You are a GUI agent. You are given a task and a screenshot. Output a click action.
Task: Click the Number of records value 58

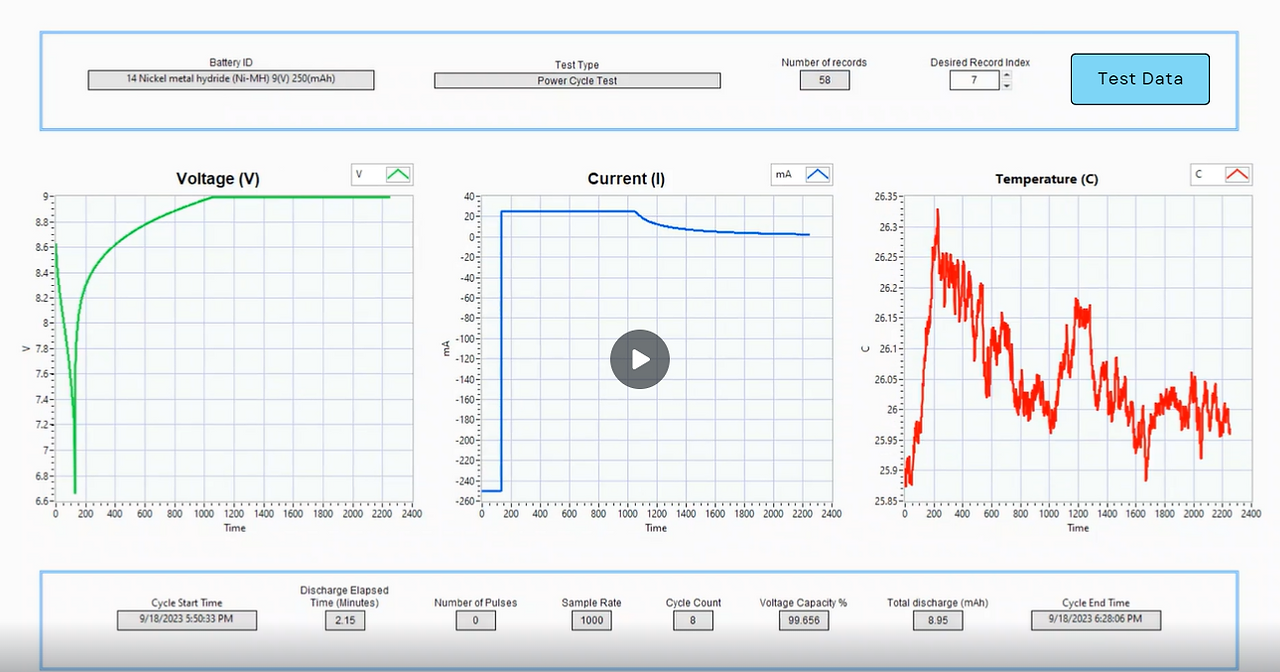(824, 80)
